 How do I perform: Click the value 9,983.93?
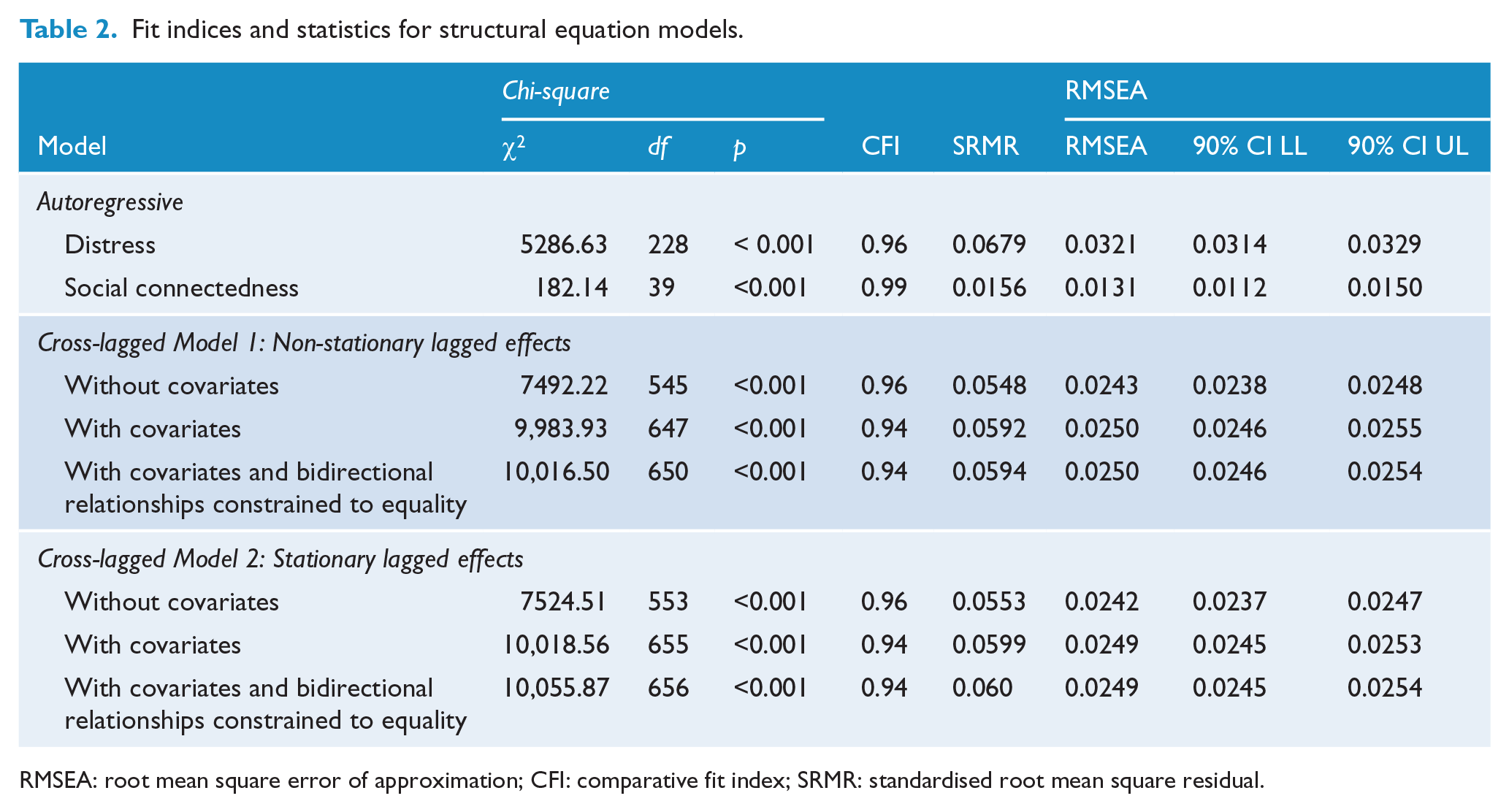[x=561, y=429]
